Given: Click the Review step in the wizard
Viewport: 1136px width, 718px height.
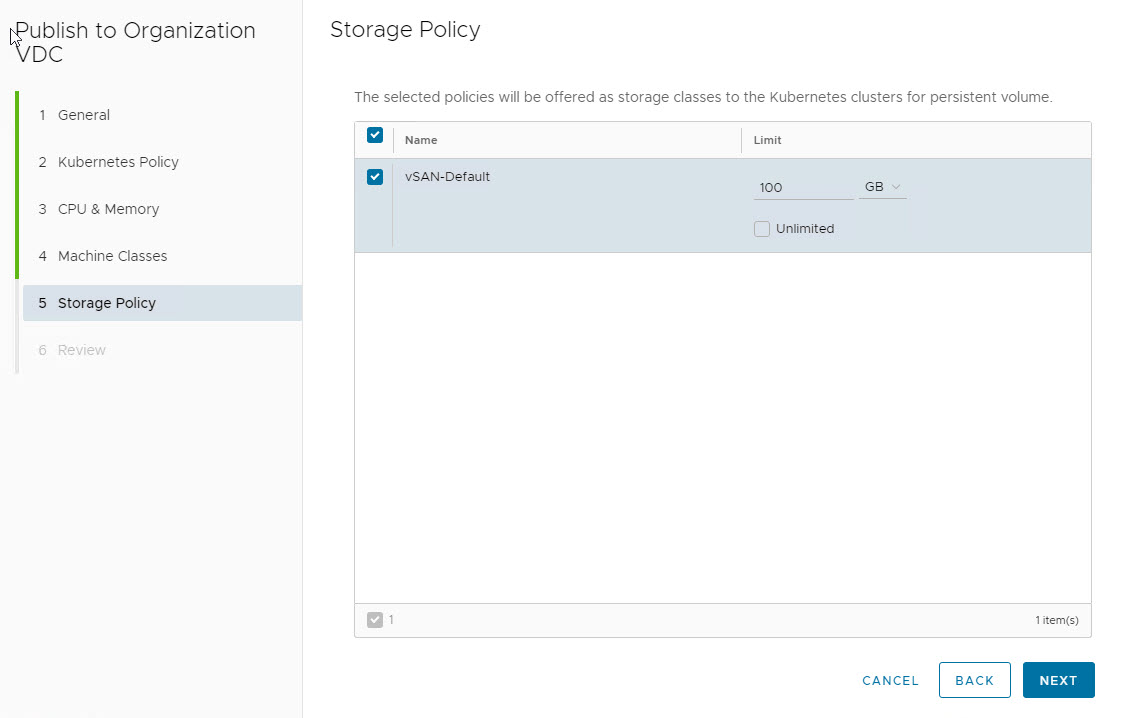Looking at the screenshot, I should (82, 350).
